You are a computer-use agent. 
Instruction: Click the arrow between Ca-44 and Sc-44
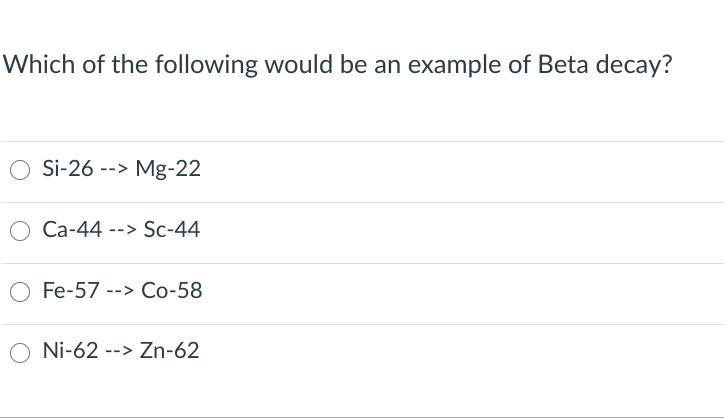tap(123, 230)
